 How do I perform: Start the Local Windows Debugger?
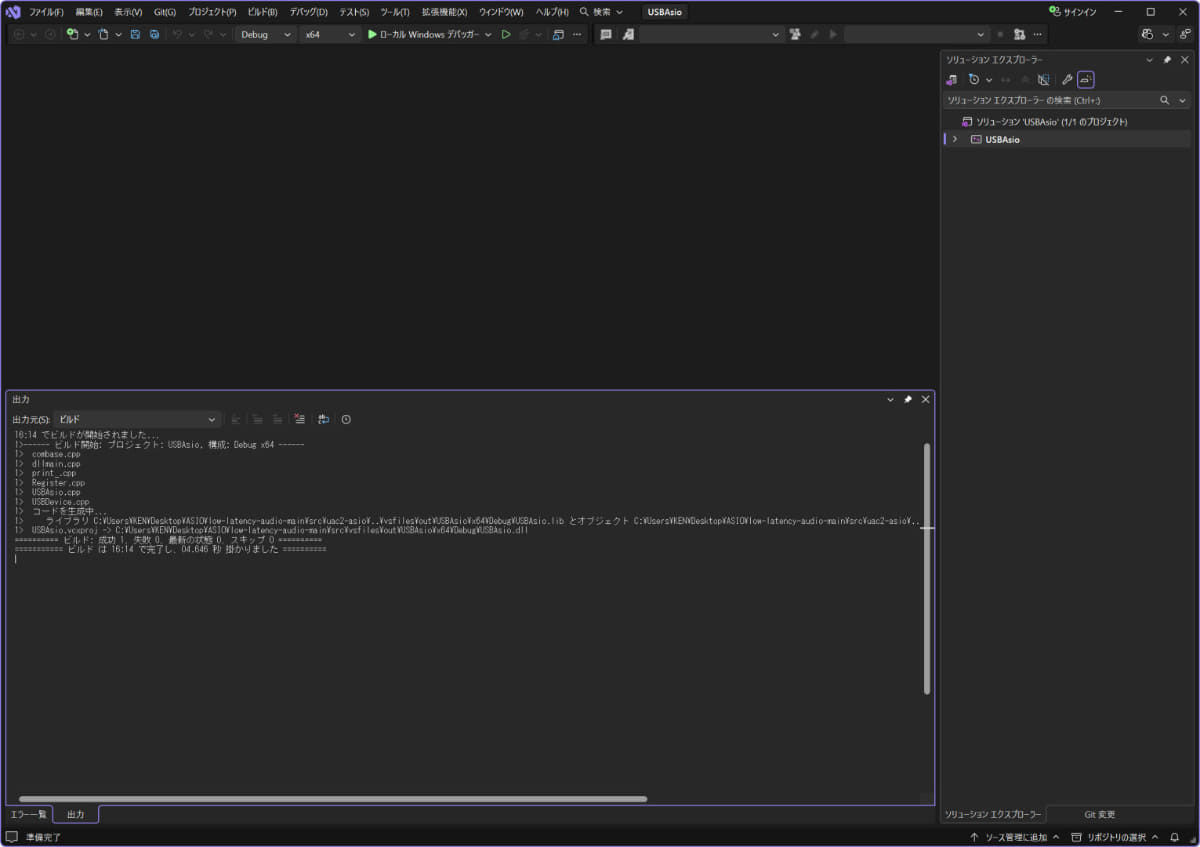point(424,34)
